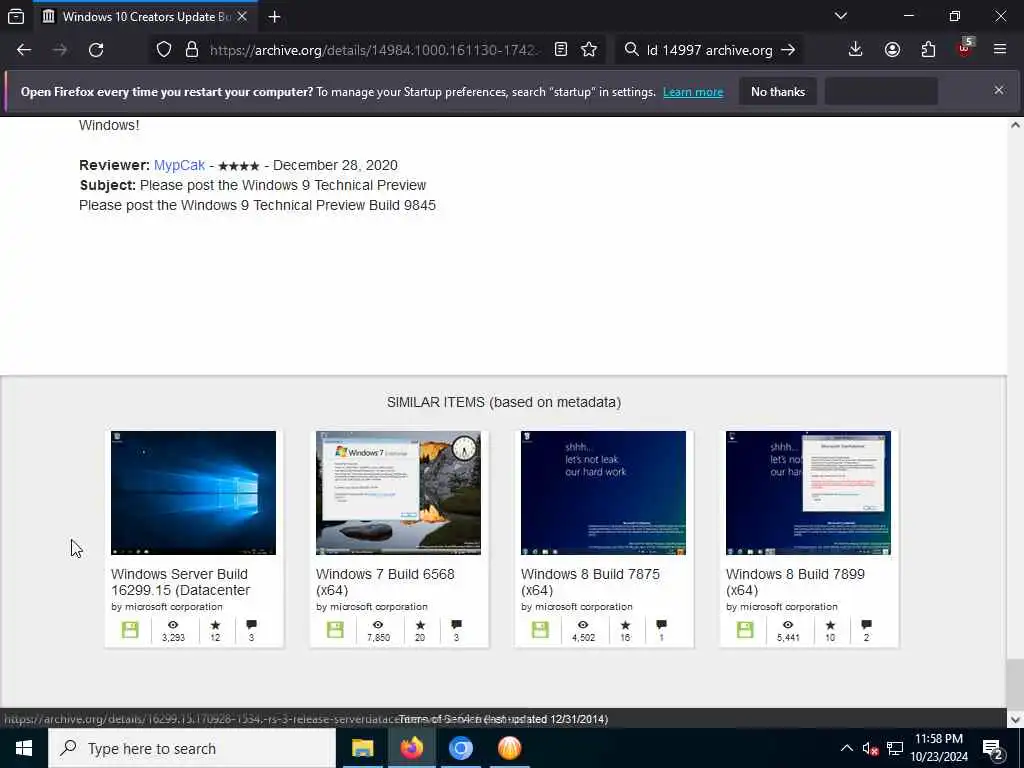Reload the current page

[x=96, y=50]
